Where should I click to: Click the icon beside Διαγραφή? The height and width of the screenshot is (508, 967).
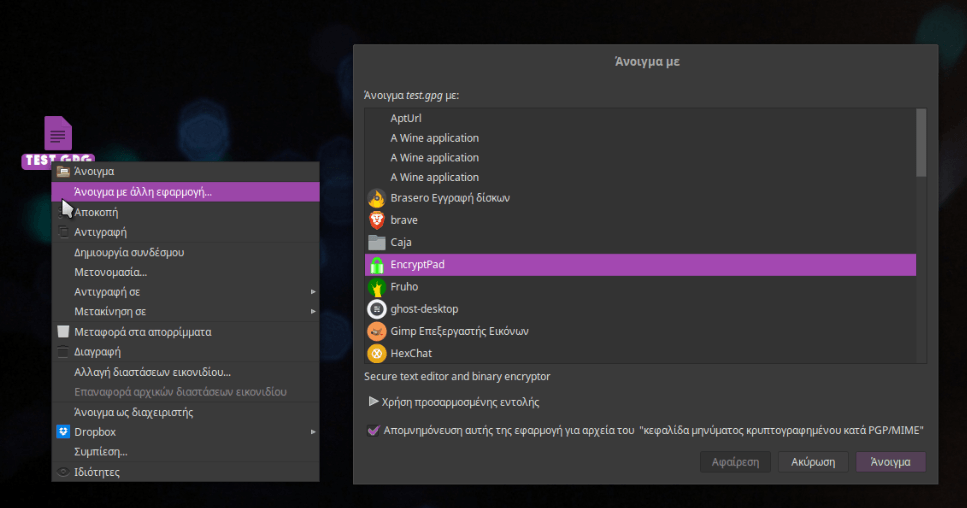tap(63, 352)
